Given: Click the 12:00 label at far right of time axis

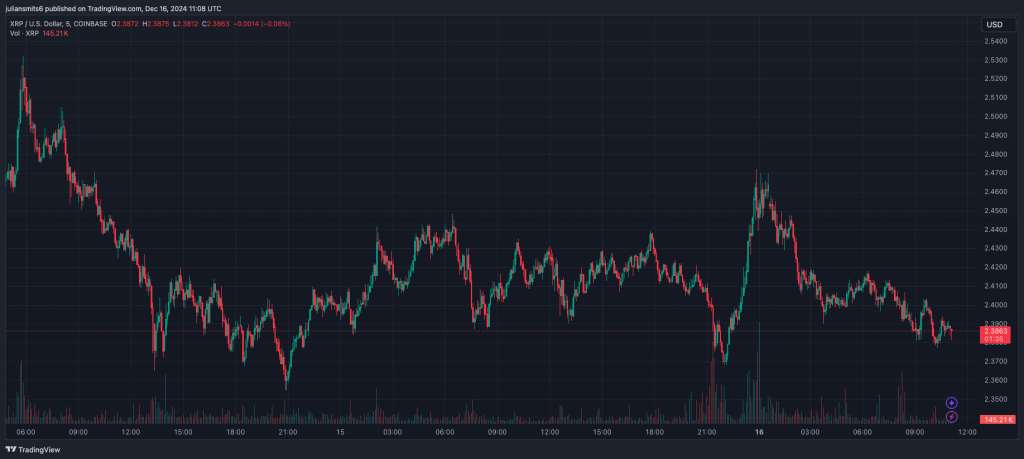Looking at the screenshot, I should coord(966,433).
